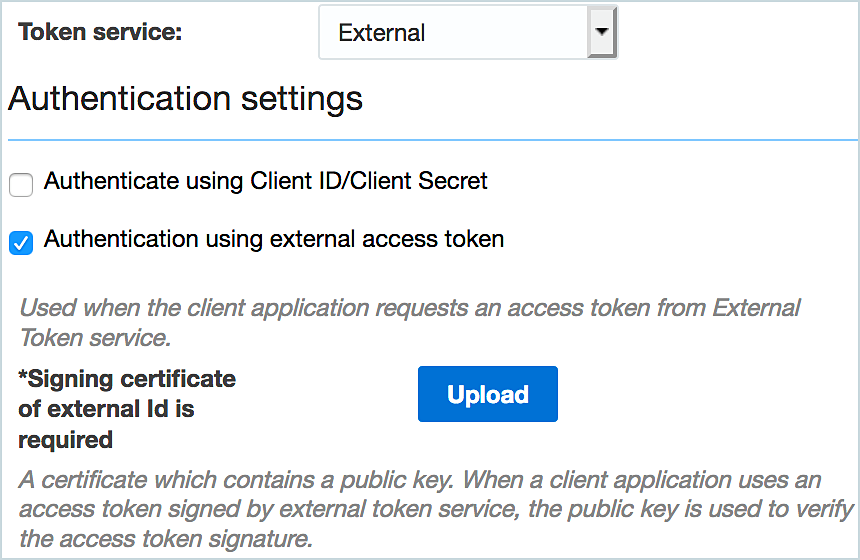Click "Authentication using external access token" label
The image size is (860, 560).
click(274, 239)
